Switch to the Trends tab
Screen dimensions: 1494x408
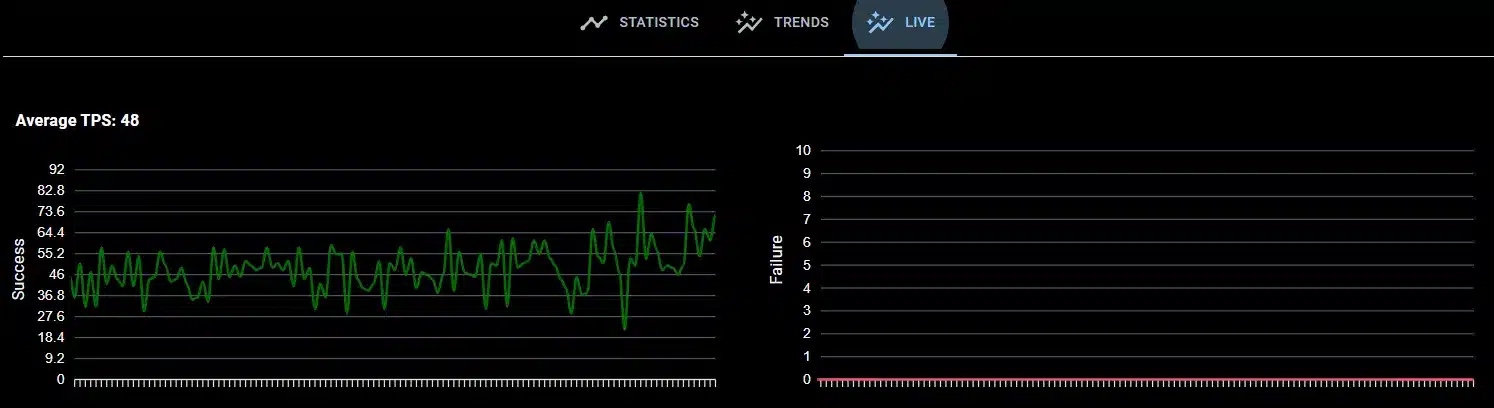(783, 22)
